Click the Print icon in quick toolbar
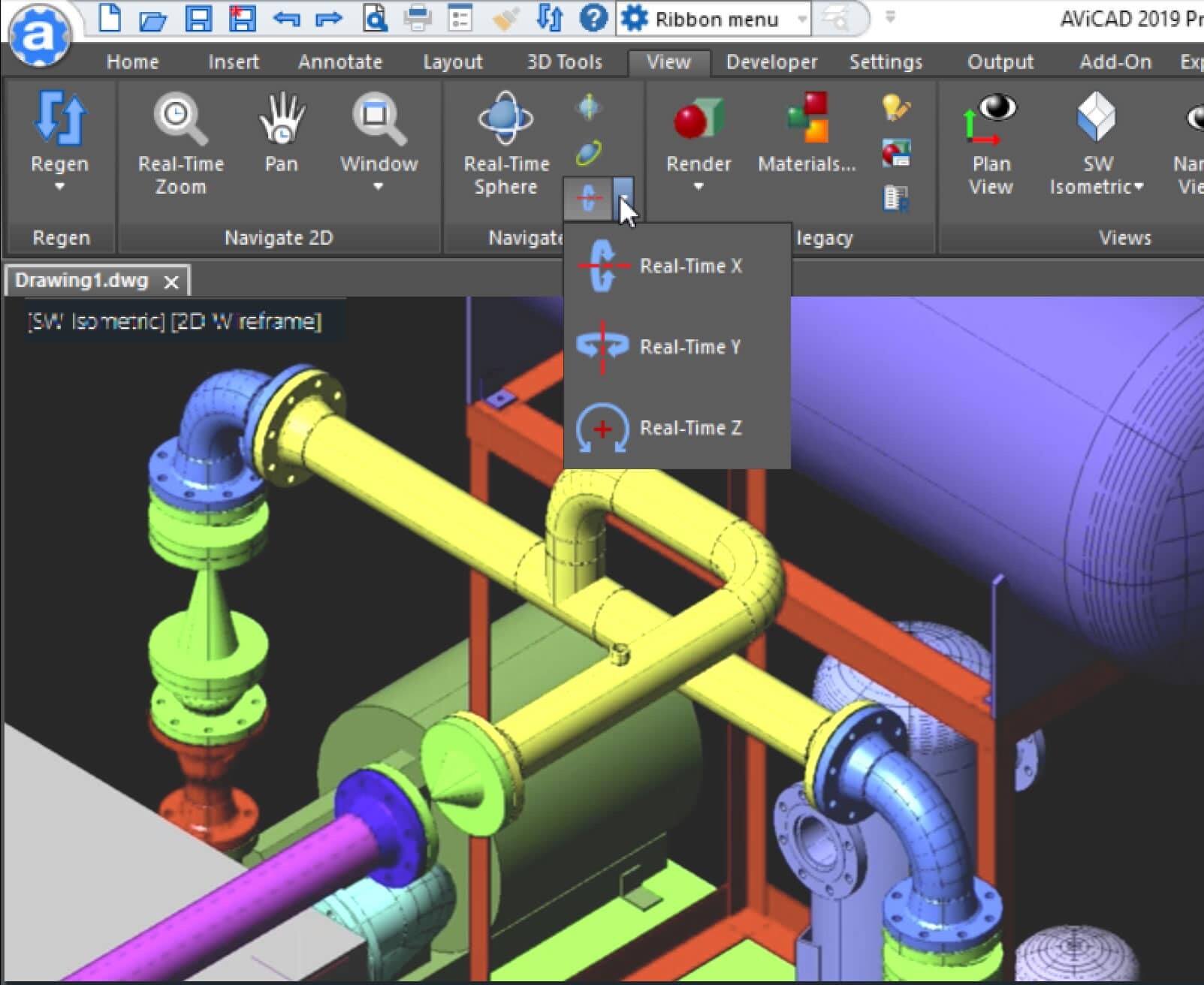This screenshot has height=985, width=1204. click(x=418, y=18)
